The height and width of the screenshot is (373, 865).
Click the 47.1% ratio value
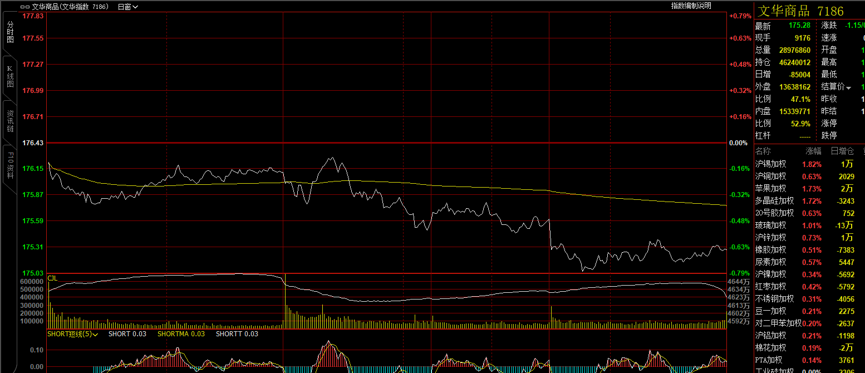[x=800, y=99]
